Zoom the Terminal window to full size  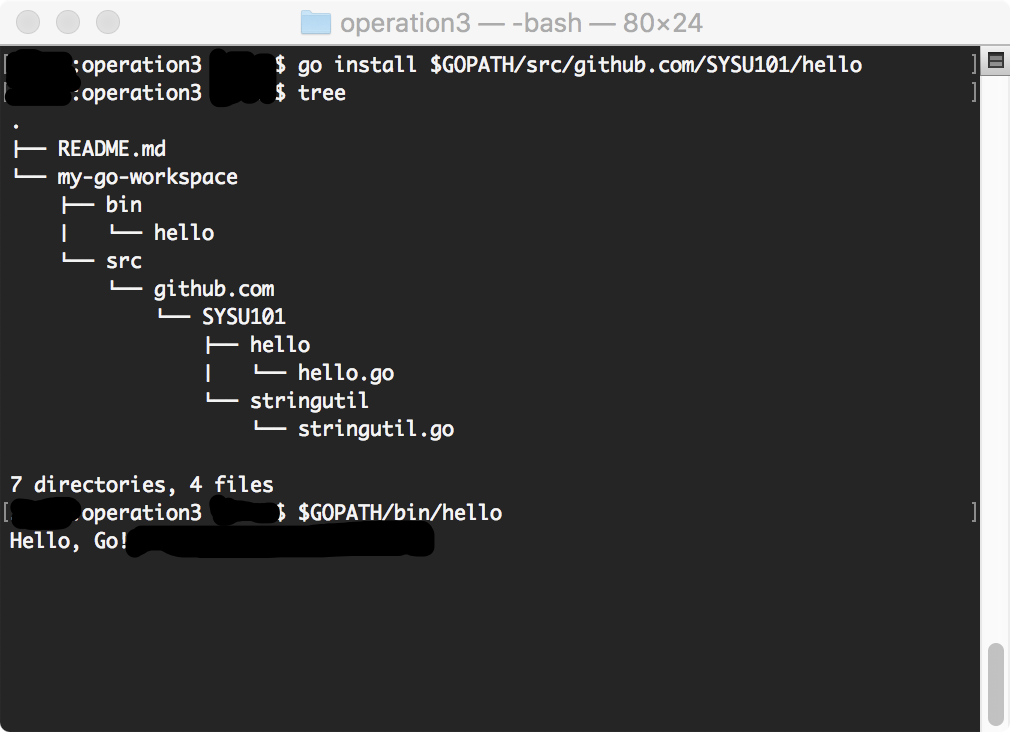(107, 21)
